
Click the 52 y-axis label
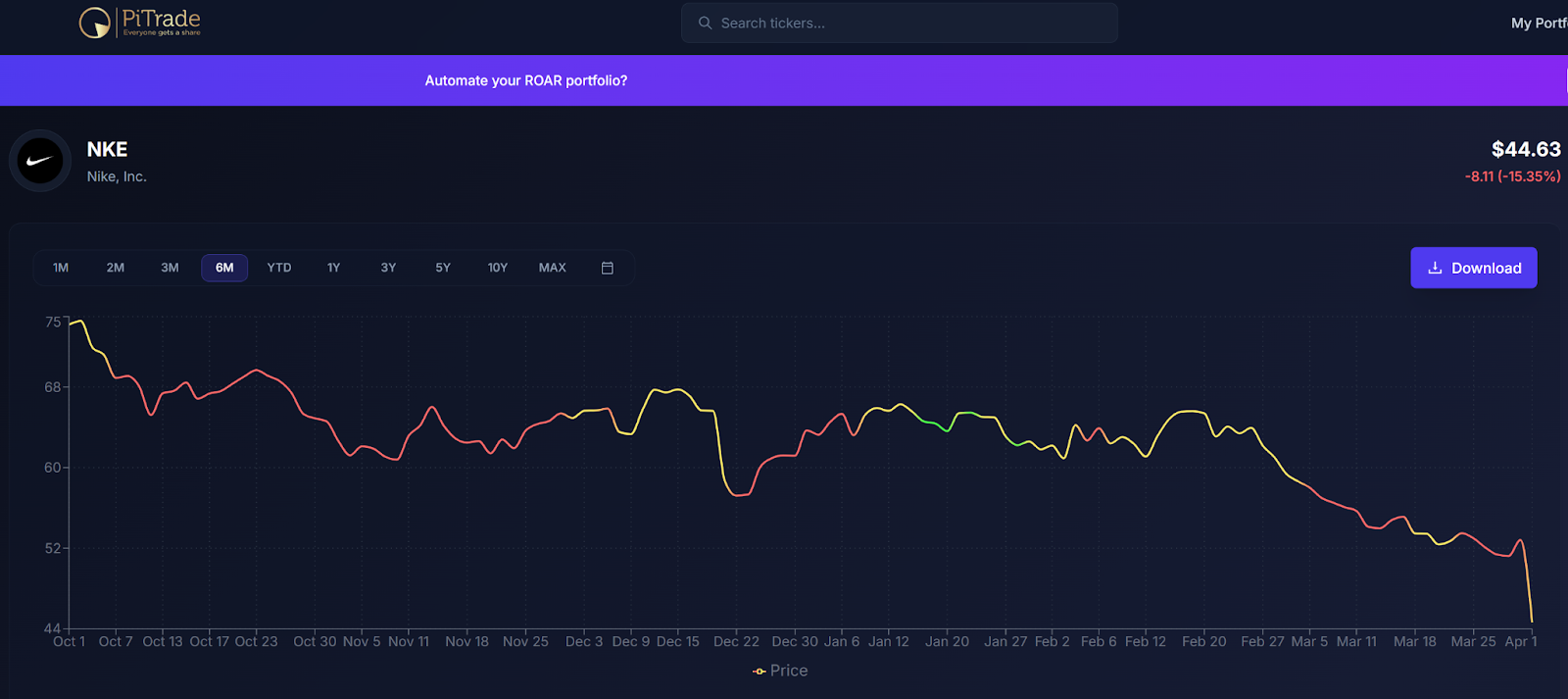(x=53, y=548)
